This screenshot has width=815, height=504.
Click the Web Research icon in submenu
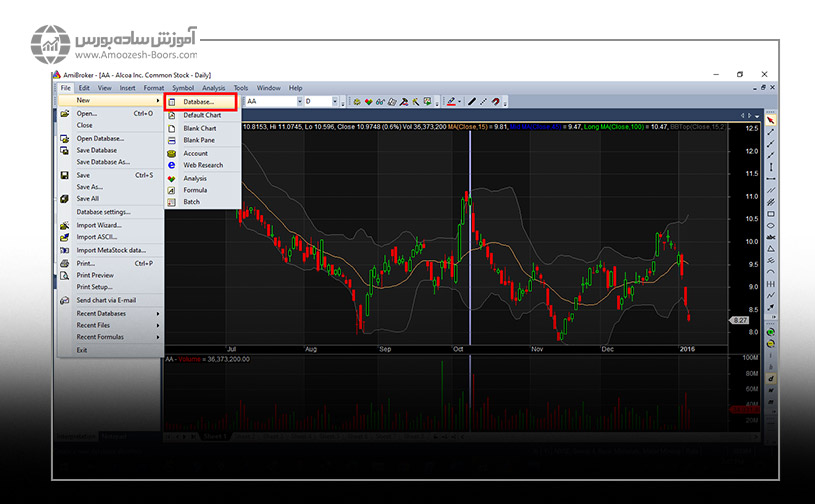tap(173, 165)
